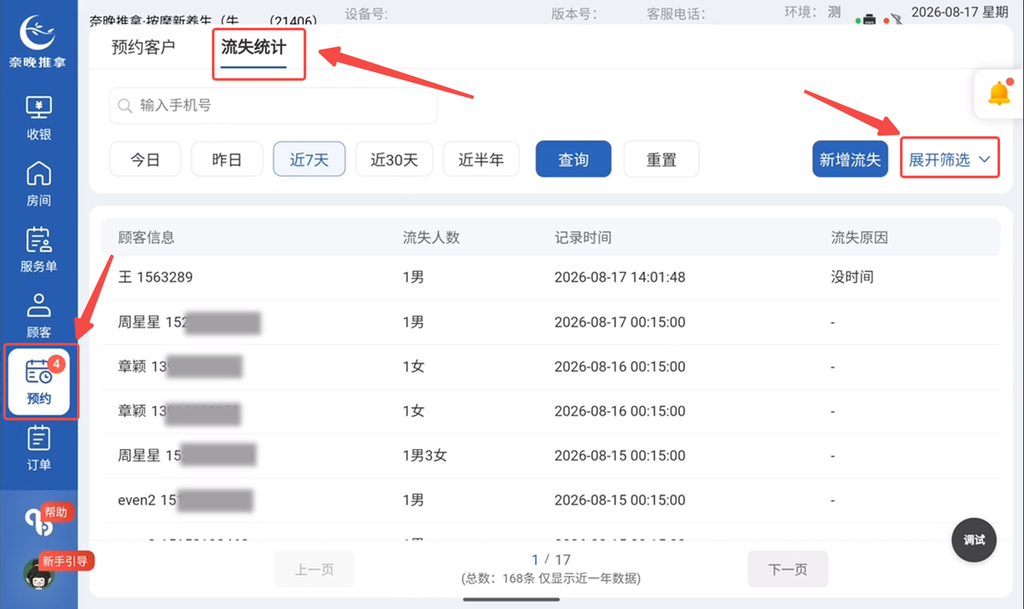Click the 2026-08-17 14:01:48 timestamp
The height and width of the screenshot is (609, 1024).
pos(620,277)
